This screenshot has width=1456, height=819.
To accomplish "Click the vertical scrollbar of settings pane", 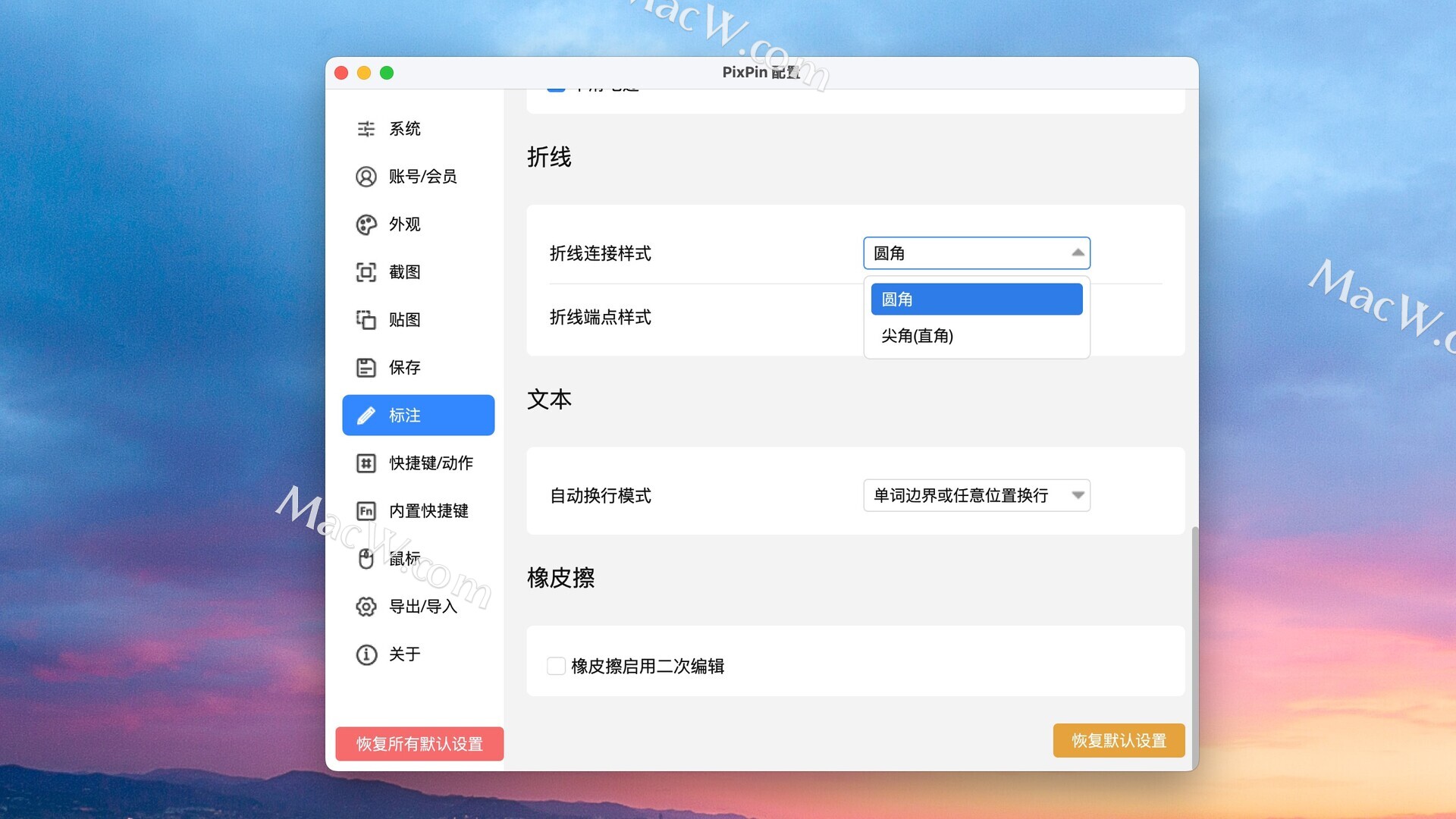I will click(x=1194, y=645).
